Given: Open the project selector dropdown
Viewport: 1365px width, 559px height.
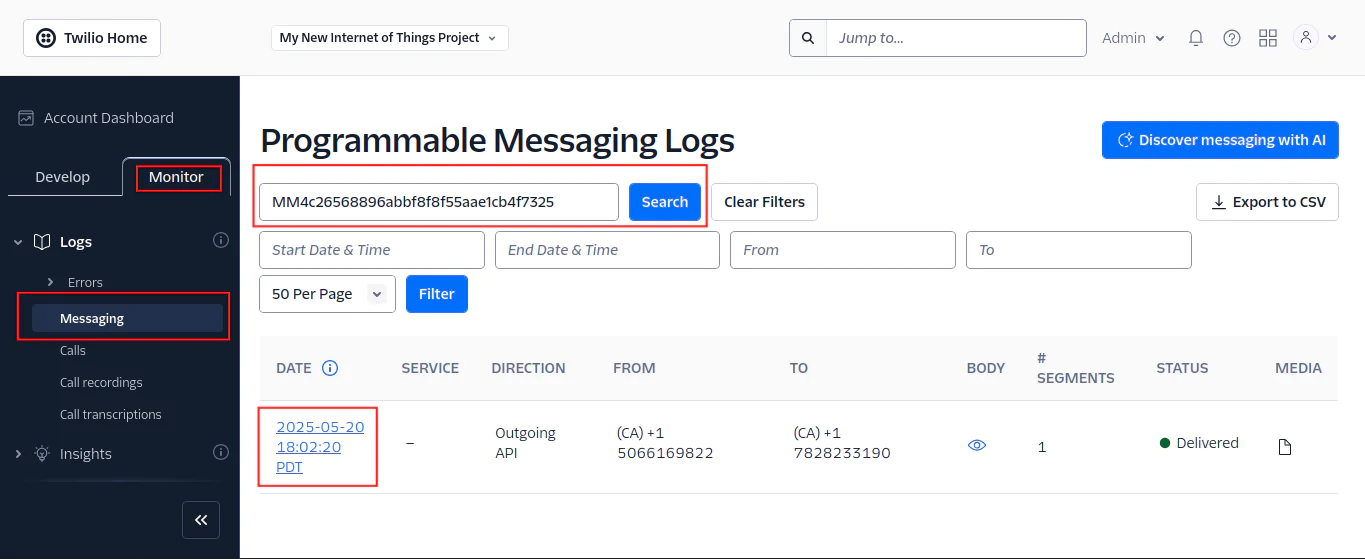Looking at the screenshot, I should coord(390,38).
